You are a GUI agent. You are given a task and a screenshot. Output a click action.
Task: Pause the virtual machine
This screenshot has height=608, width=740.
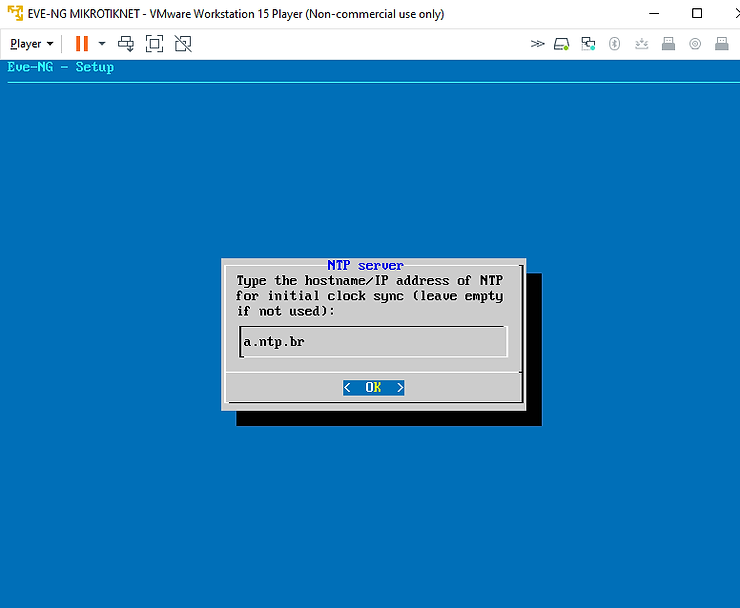pyautogui.click(x=82, y=44)
